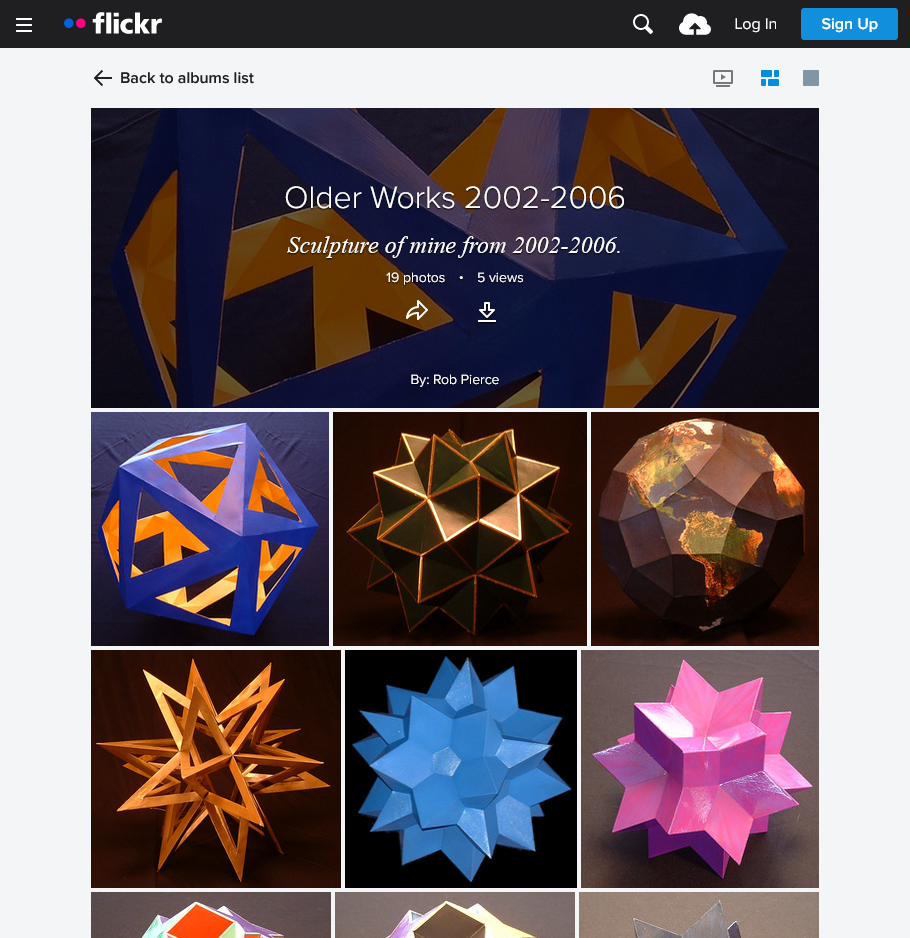
Task: Download the album with the download icon
Action: pyautogui.click(x=487, y=312)
